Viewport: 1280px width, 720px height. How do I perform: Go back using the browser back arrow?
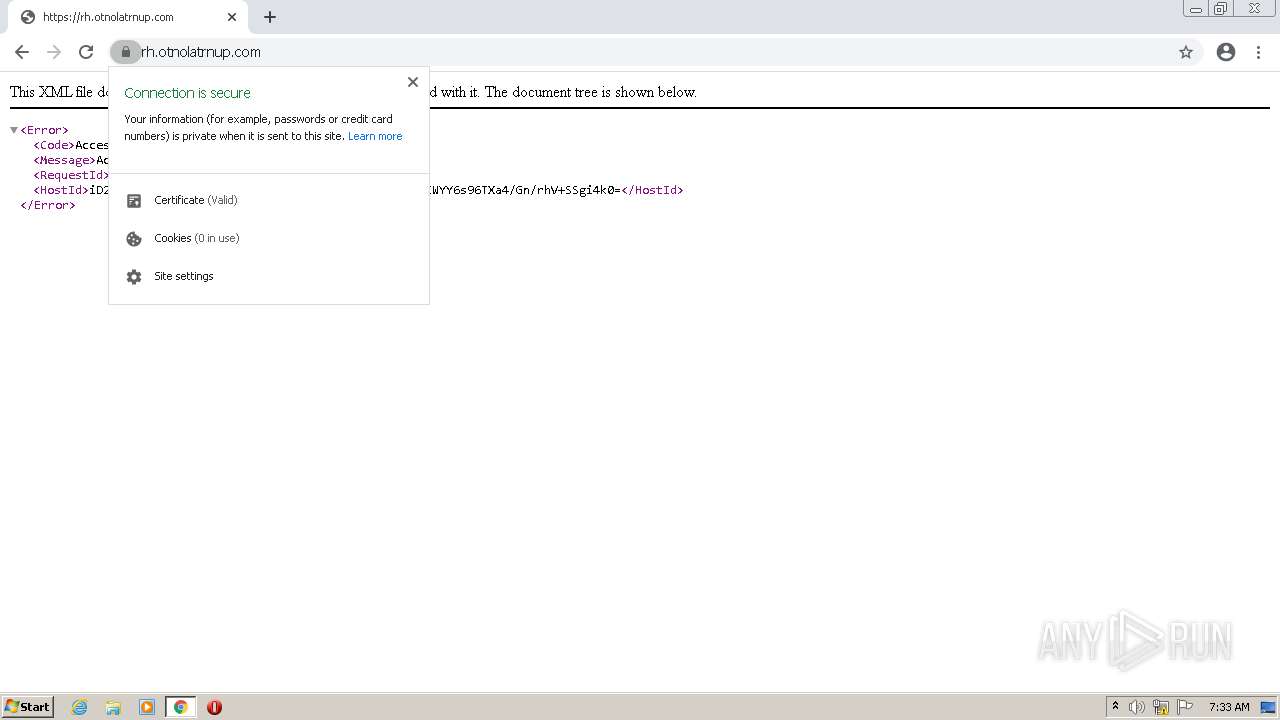pyautogui.click(x=22, y=52)
